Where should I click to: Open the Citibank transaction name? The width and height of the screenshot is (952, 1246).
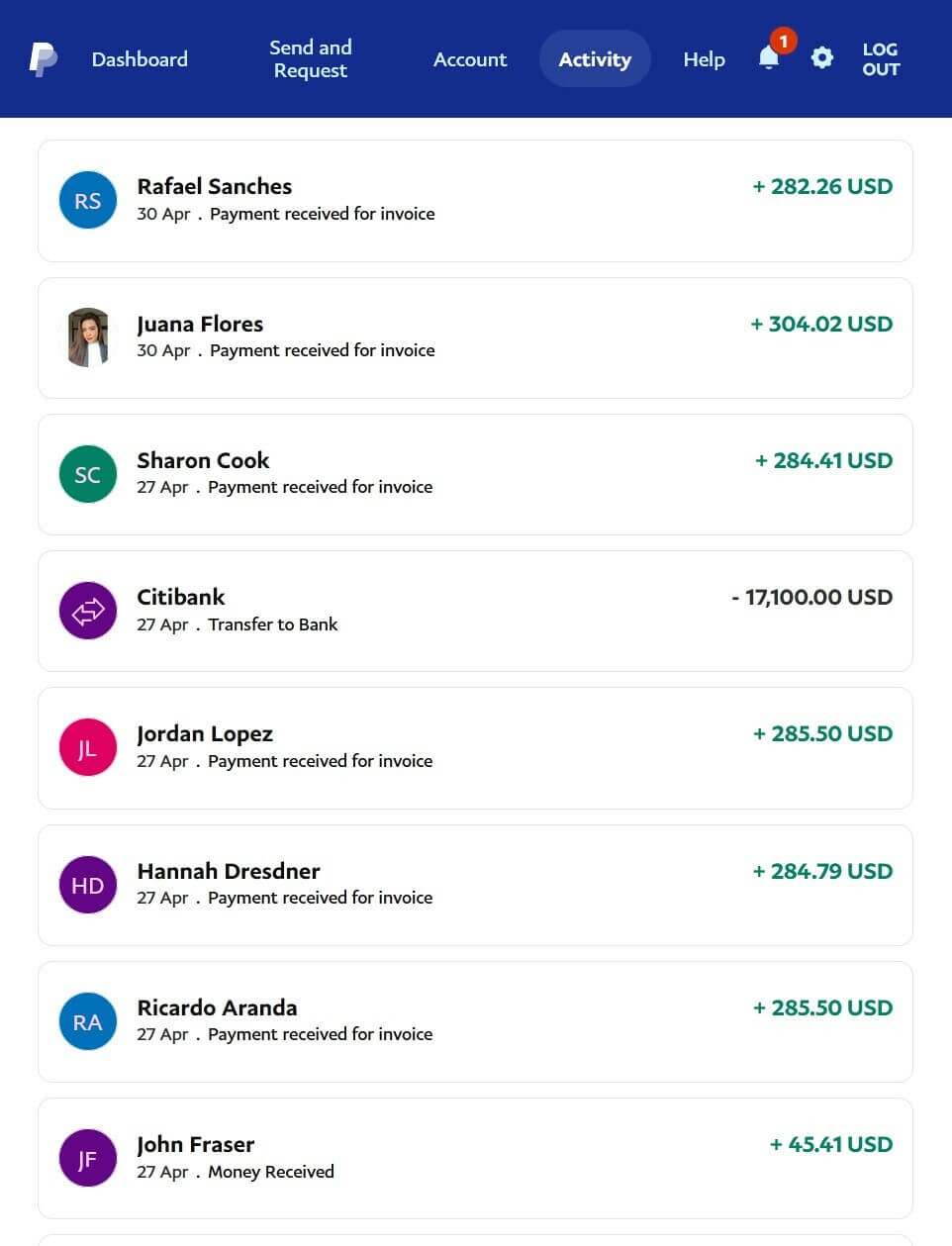click(x=181, y=597)
